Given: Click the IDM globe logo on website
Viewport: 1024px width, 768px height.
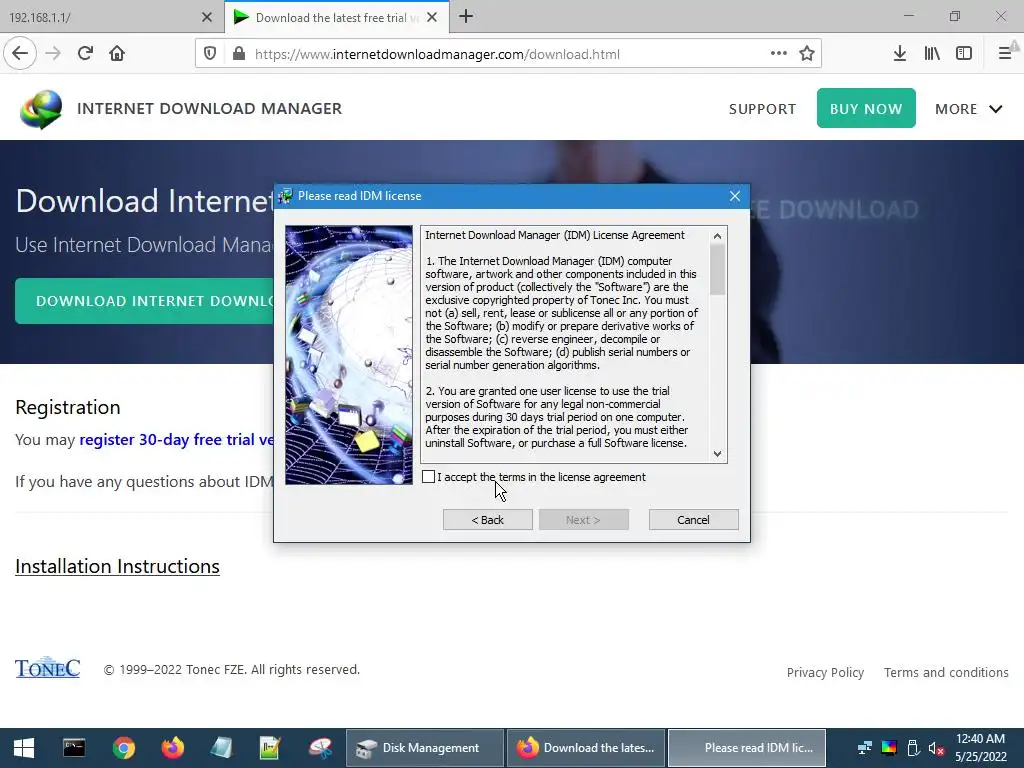Looking at the screenshot, I should coord(41,109).
